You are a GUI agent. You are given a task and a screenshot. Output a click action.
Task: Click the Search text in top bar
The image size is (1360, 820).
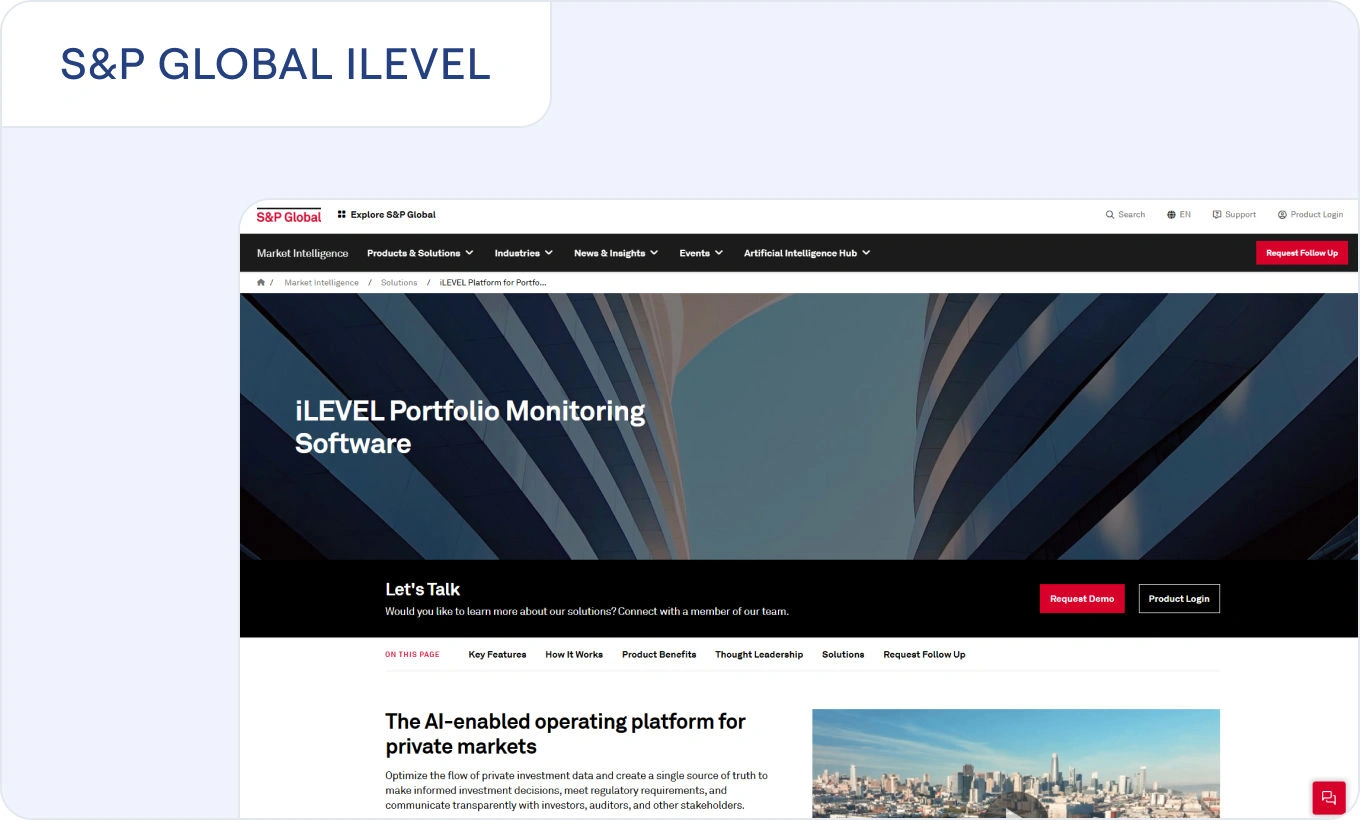pyautogui.click(x=1132, y=214)
